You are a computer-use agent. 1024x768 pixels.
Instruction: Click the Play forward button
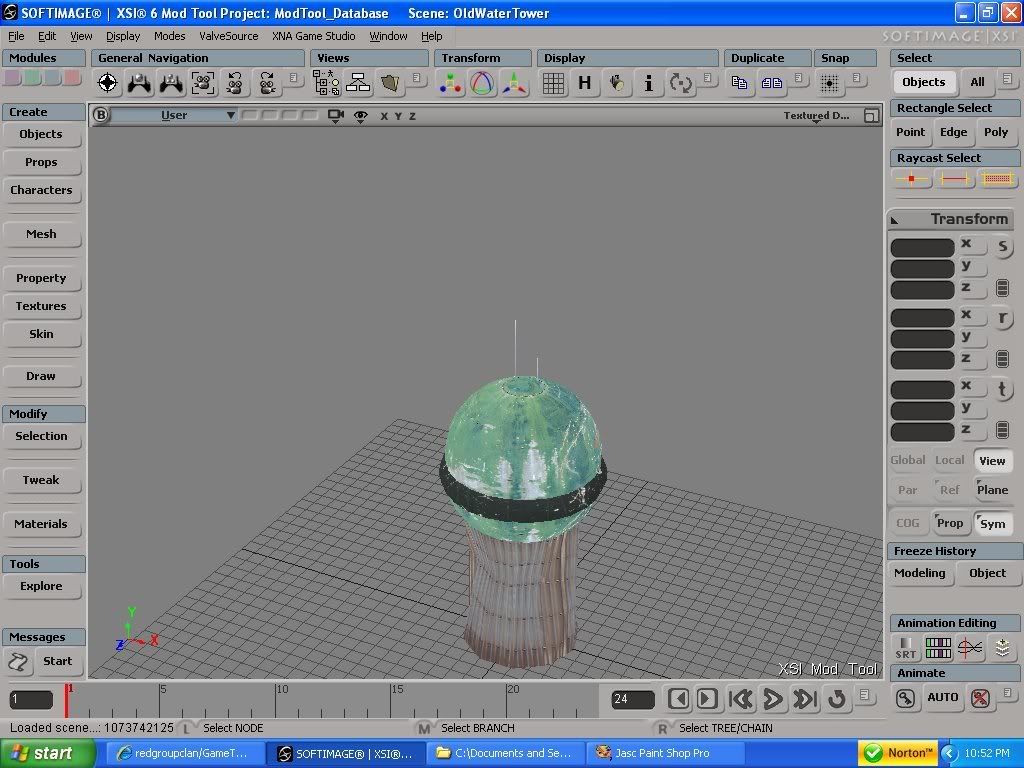(772, 699)
